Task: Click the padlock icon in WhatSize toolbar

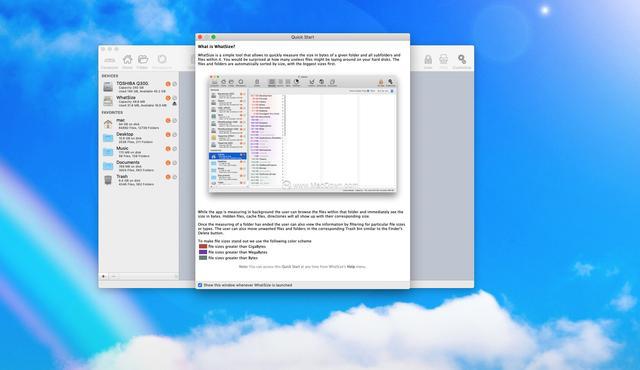Action: [x=428, y=60]
